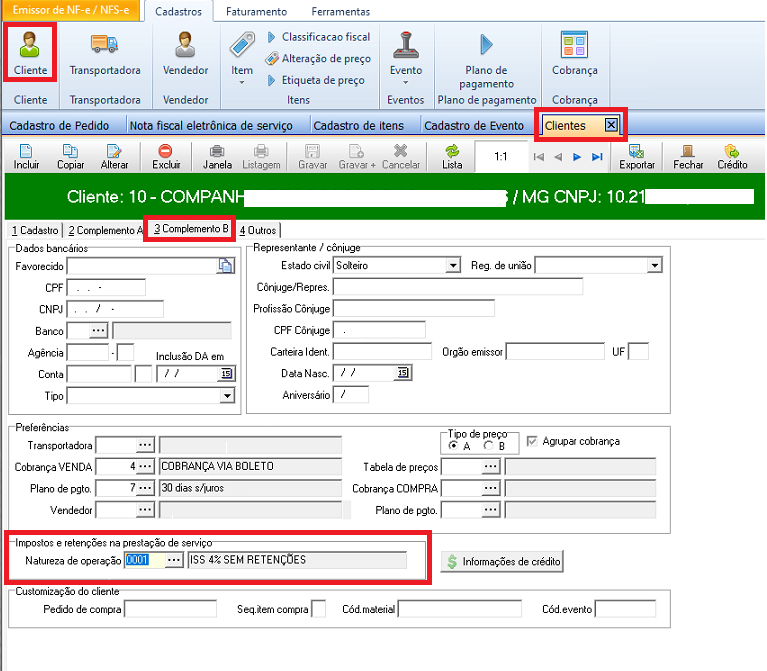Click the Incluir toolbar icon
Screen dimensions: 767x671
pos(27,151)
